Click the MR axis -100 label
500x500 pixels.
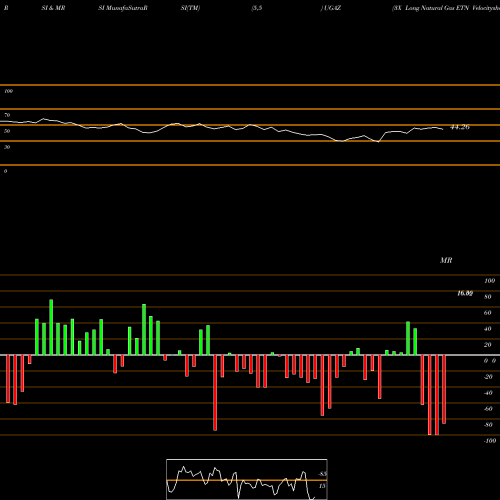[490, 441]
